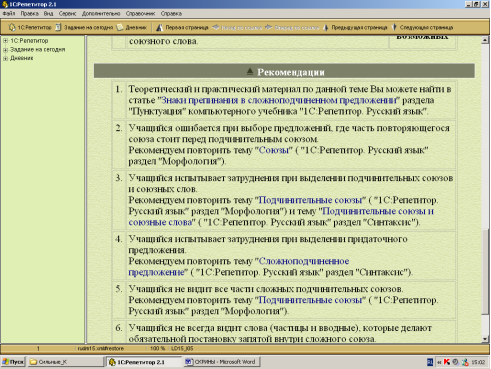Open 1С:Репетитор home from the toolbar
The image size is (491, 369).
click(x=30, y=27)
